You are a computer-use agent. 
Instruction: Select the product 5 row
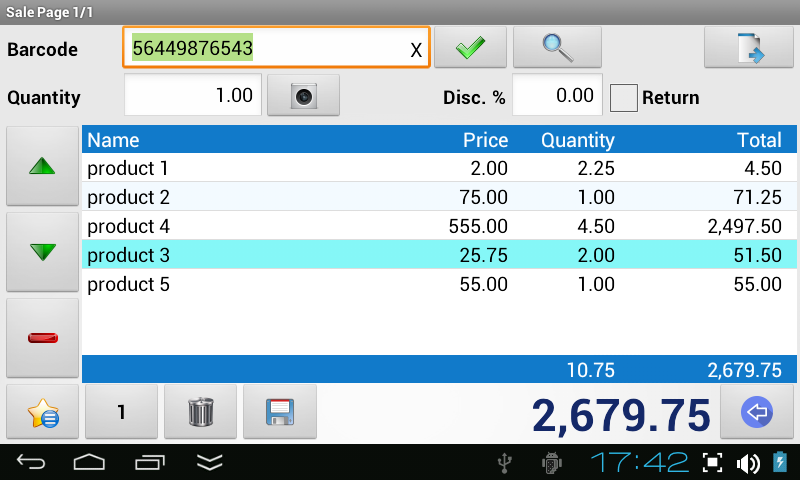439,284
